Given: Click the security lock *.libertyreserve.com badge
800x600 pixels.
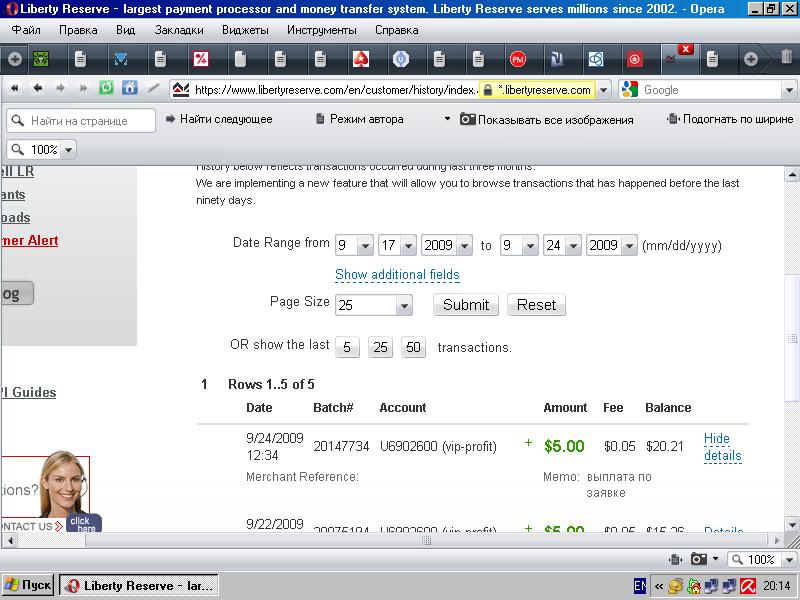Looking at the screenshot, I should pos(537,90).
